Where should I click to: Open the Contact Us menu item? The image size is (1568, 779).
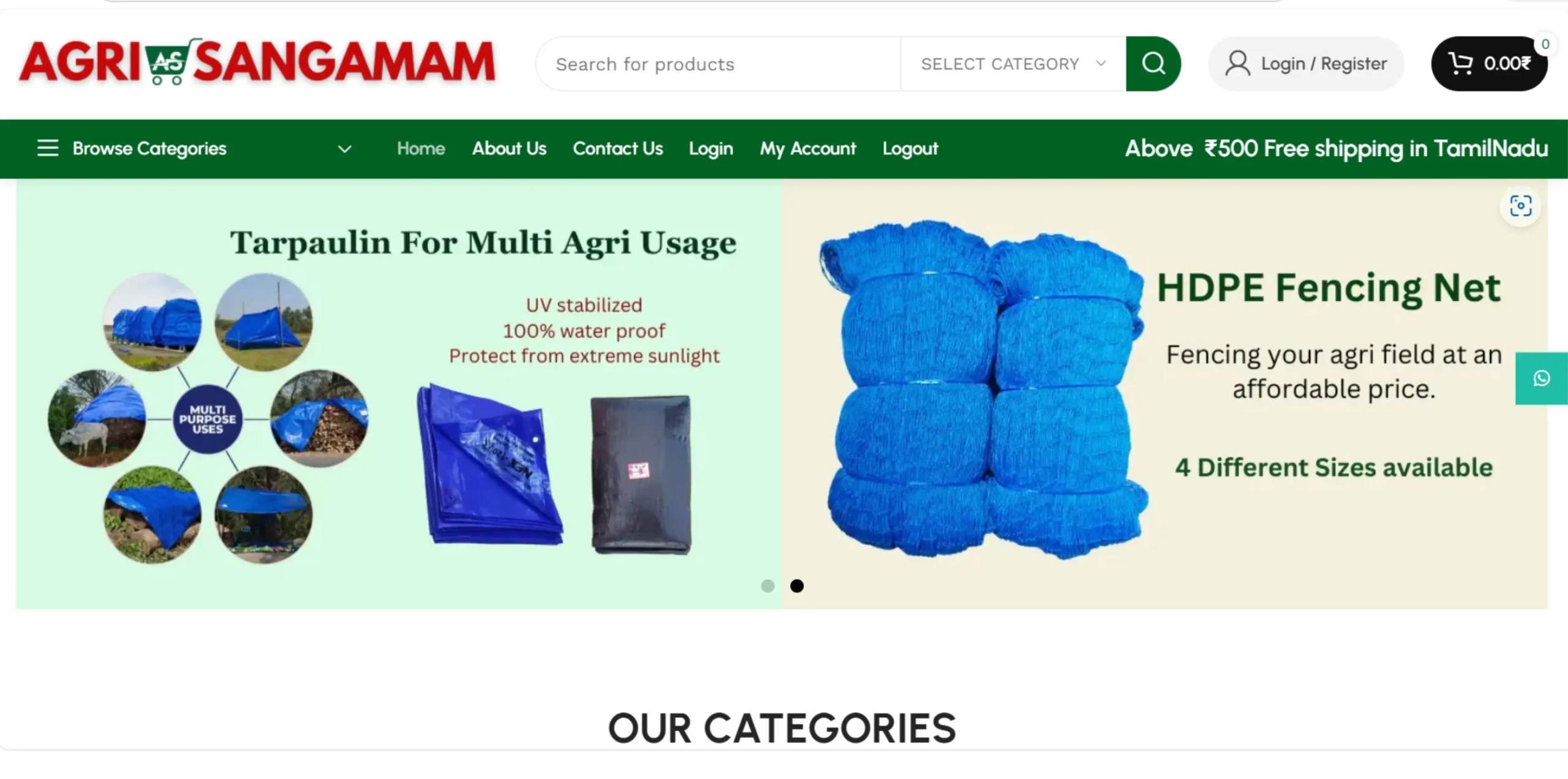click(618, 148)
